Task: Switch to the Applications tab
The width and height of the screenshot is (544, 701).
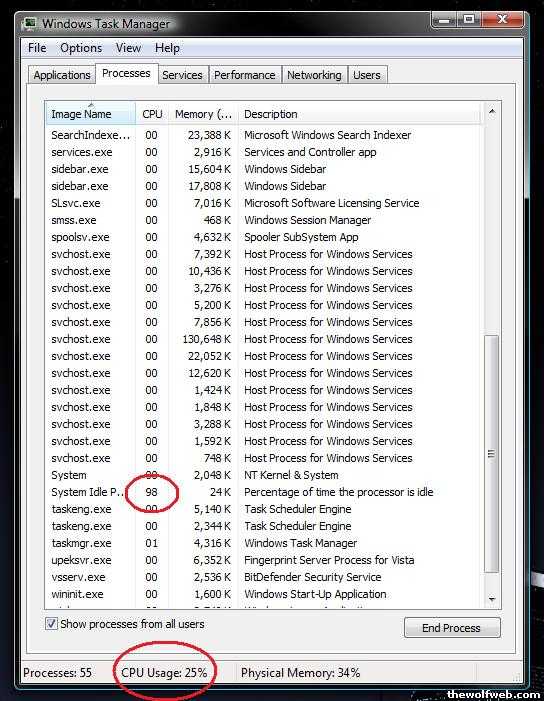Action: (62, 75)
